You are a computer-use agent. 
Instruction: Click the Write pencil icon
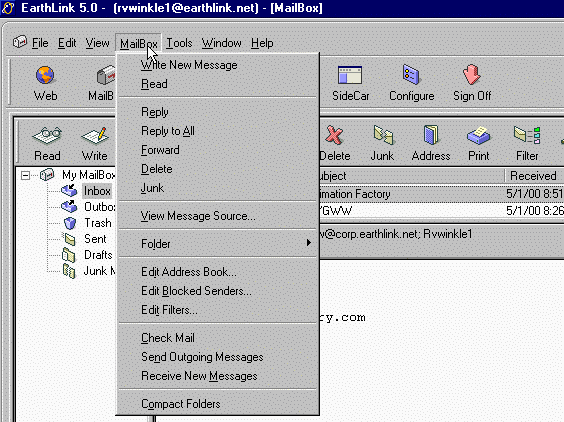95,136
